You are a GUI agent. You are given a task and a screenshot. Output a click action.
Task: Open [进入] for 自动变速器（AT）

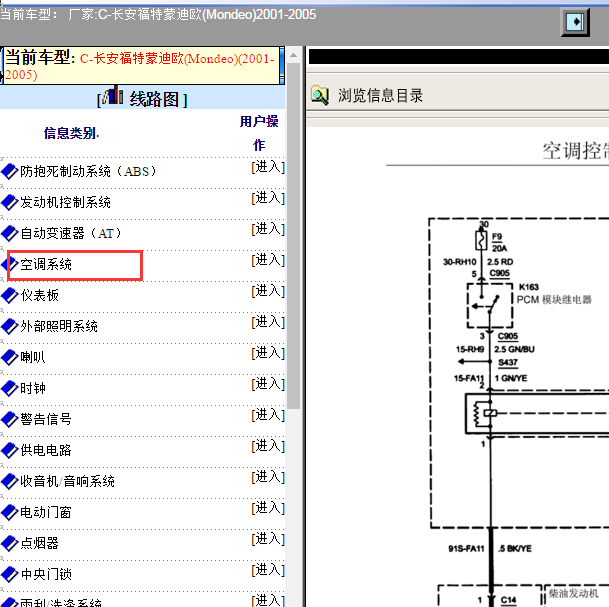point(268,229)
